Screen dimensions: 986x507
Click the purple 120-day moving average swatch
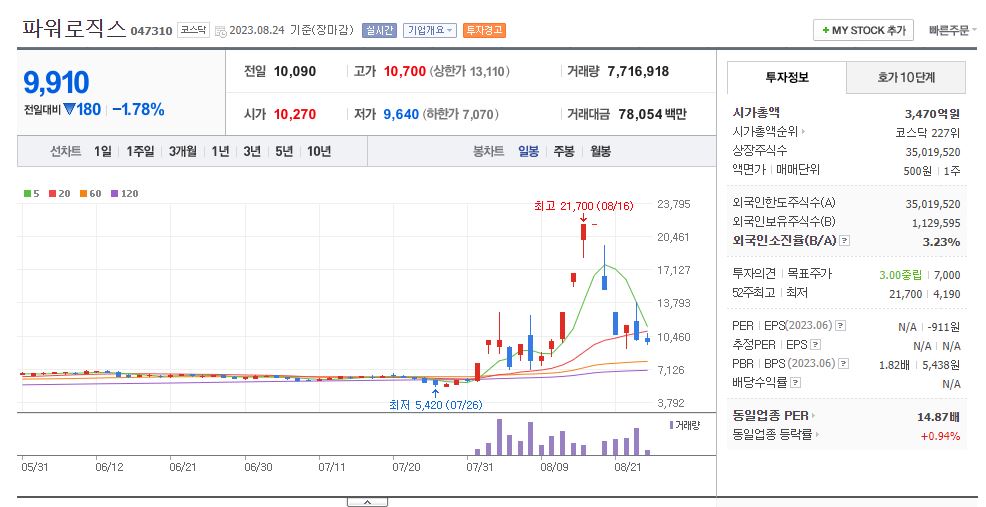tap(114, 194)
